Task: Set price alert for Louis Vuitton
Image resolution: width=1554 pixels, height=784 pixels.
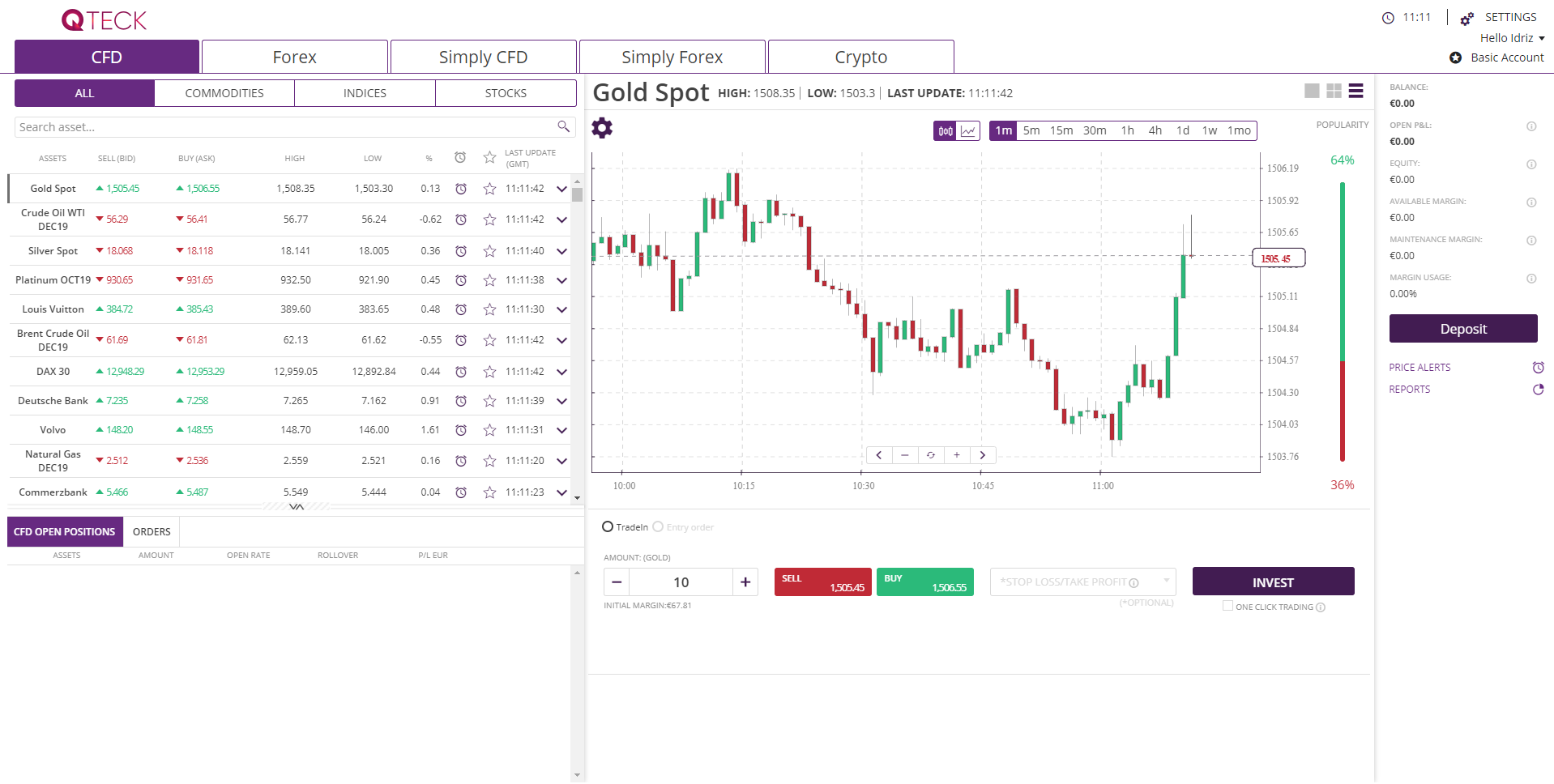Action: (460, 309)
